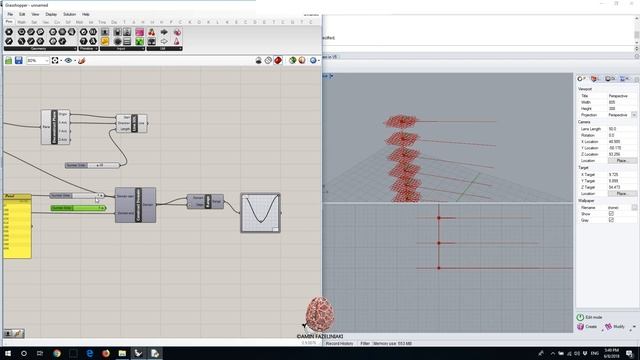
Task: Click the slider wired to Line SDL Length
Action: tap(92, 165)
